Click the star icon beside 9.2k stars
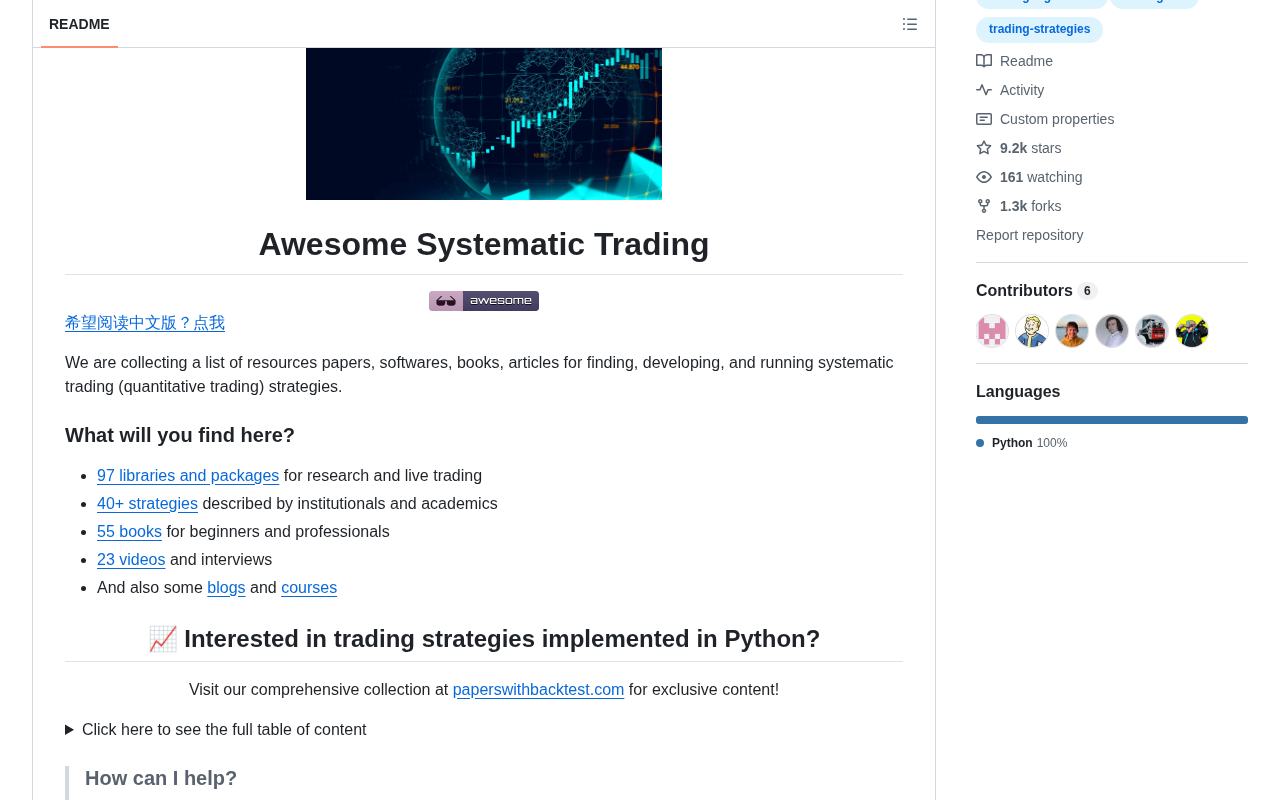1280x800 pixels. pyautogui.click(x=984, y=148)
